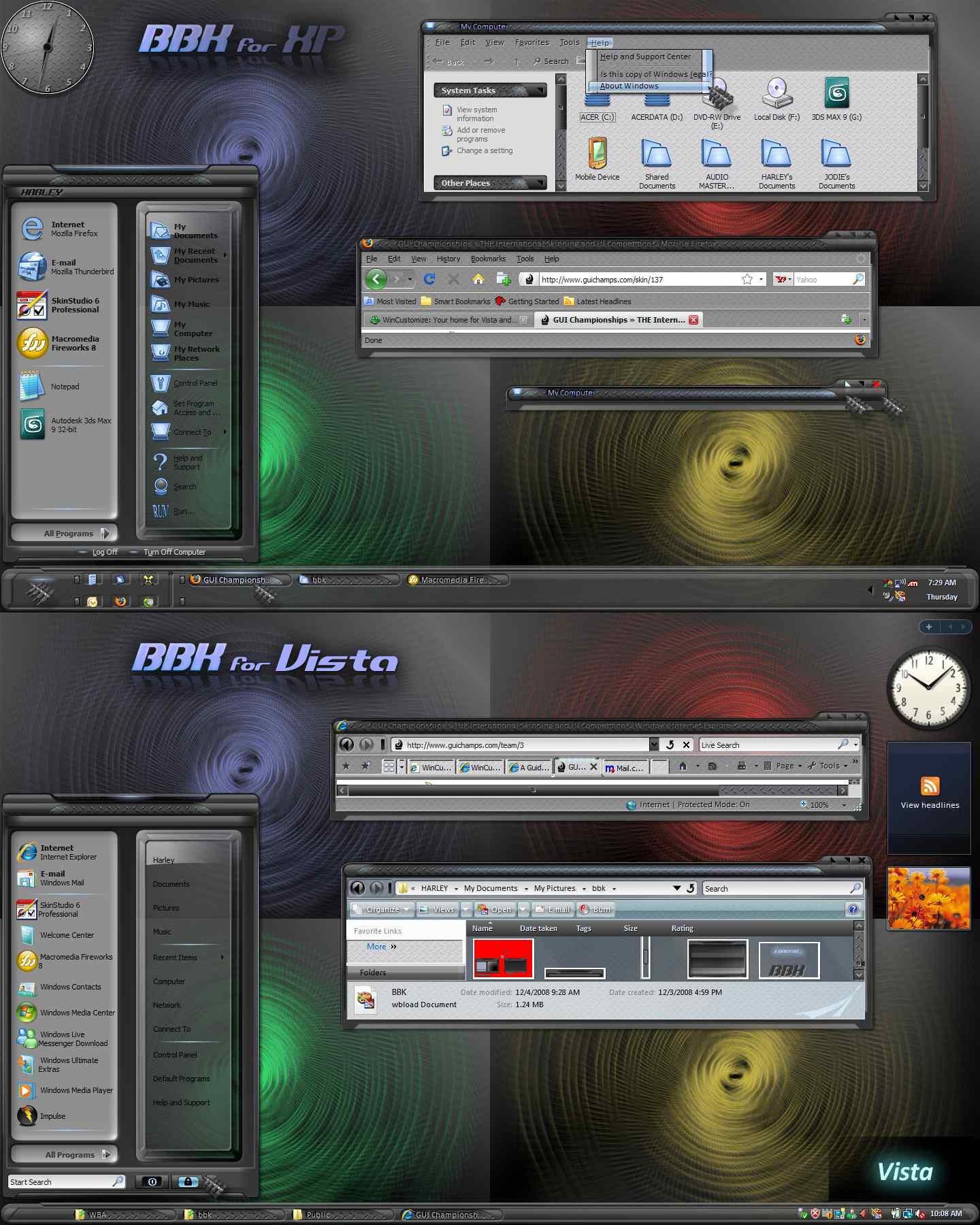The width and height of the screenshot is (980, 1225).
Task: Open Windows Media Player in Vista start menu
Action: [x=66, y=1090]
